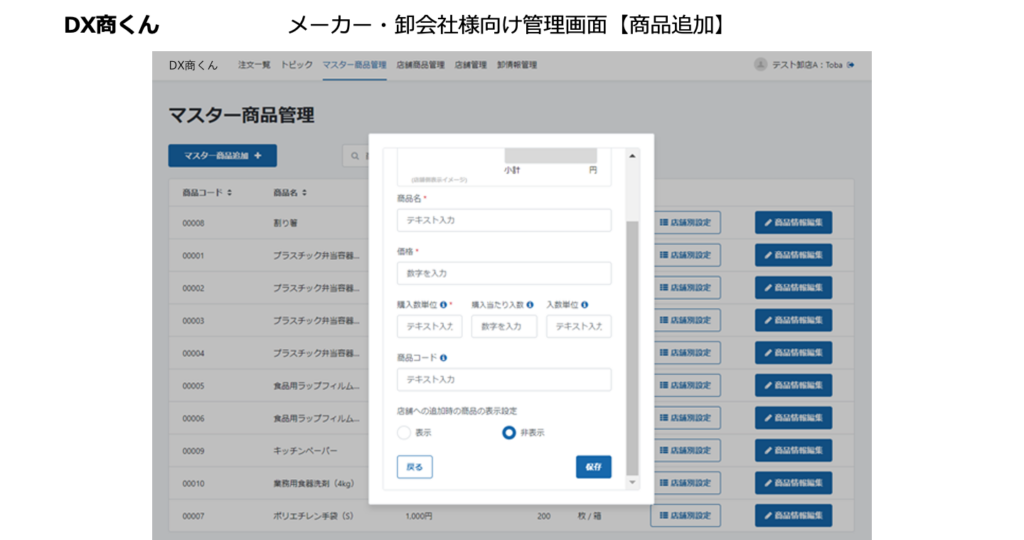Click the マスター商品追加 button
The height and width of the screenshot is (540, 1024).
click(222, 156)
